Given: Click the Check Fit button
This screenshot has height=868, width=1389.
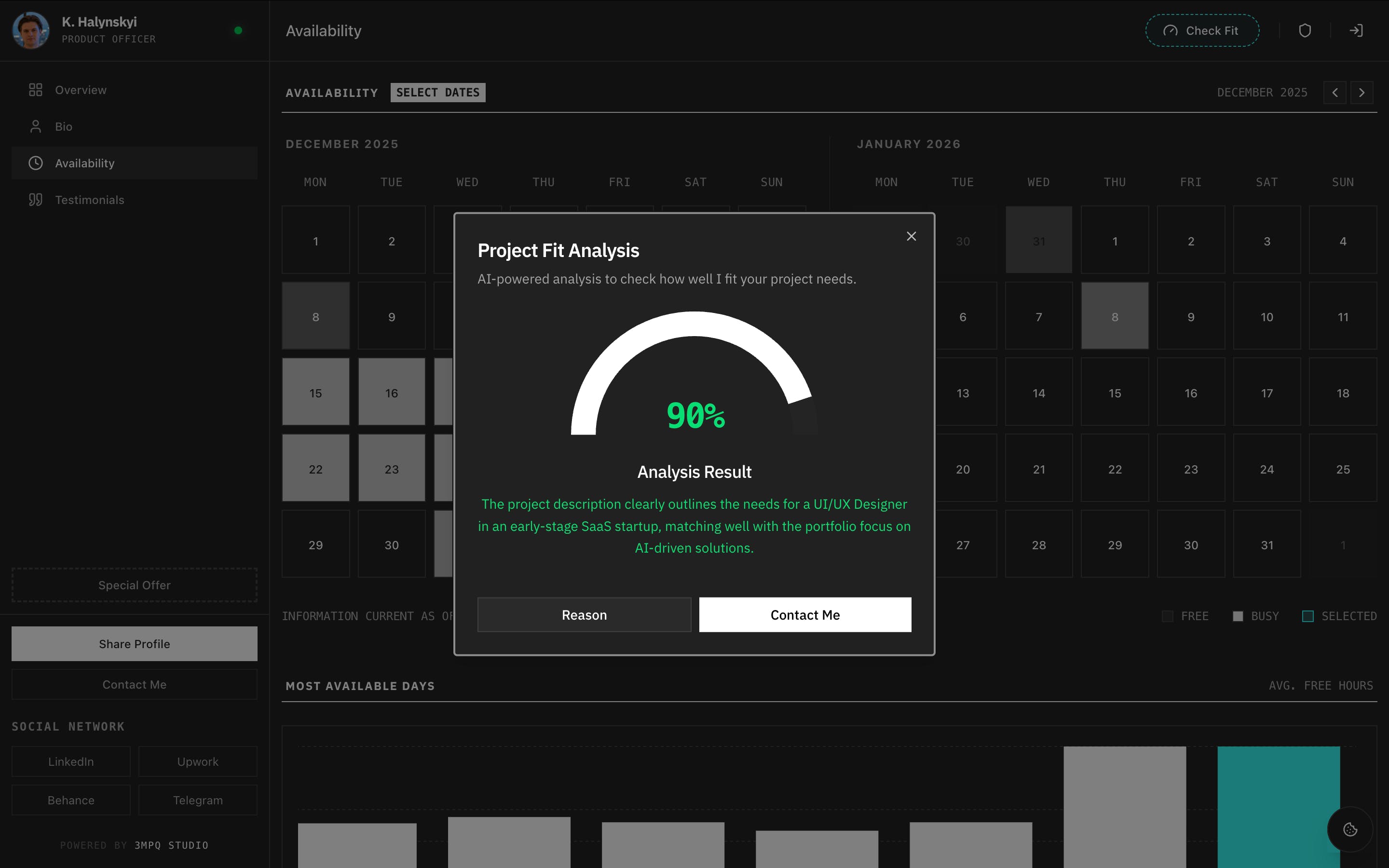Looking at the screenshot, I should pyautogui.click(x=1202, y=30).
